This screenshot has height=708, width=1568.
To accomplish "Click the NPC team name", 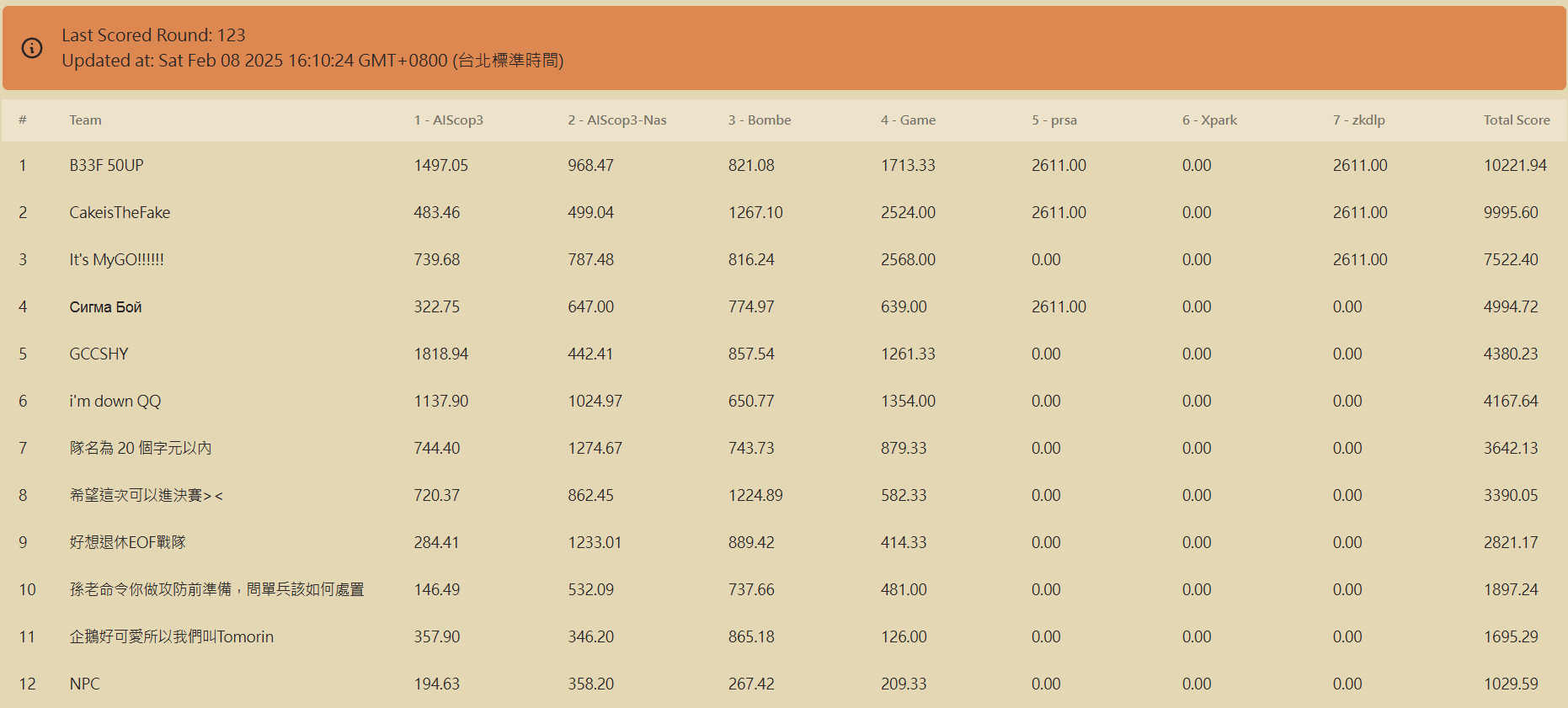I will pyautogui.click(x=84, y=684).
